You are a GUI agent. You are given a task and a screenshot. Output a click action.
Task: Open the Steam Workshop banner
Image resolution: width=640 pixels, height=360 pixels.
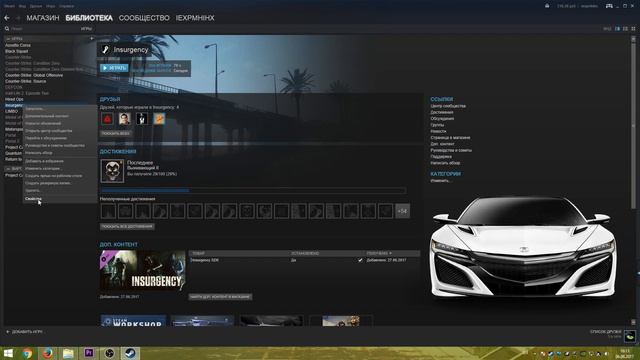(133, 320)
